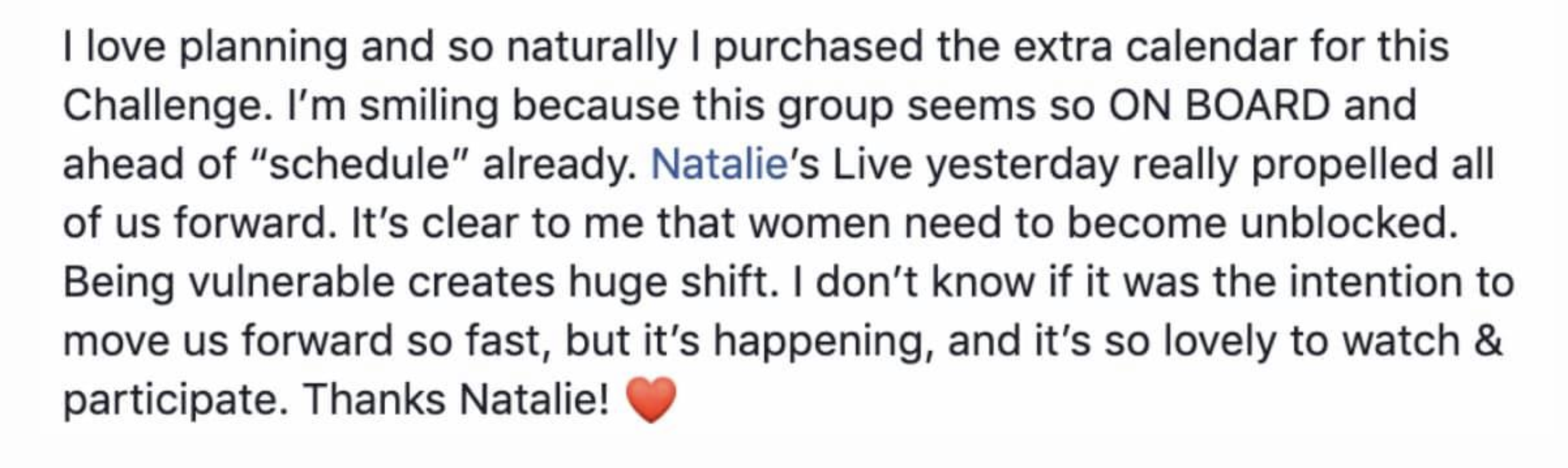Image resolution: width=1568 pixels, height=468 pixels.
Task: Click the word "vulnerable"
Action: (x=292, y=282)
